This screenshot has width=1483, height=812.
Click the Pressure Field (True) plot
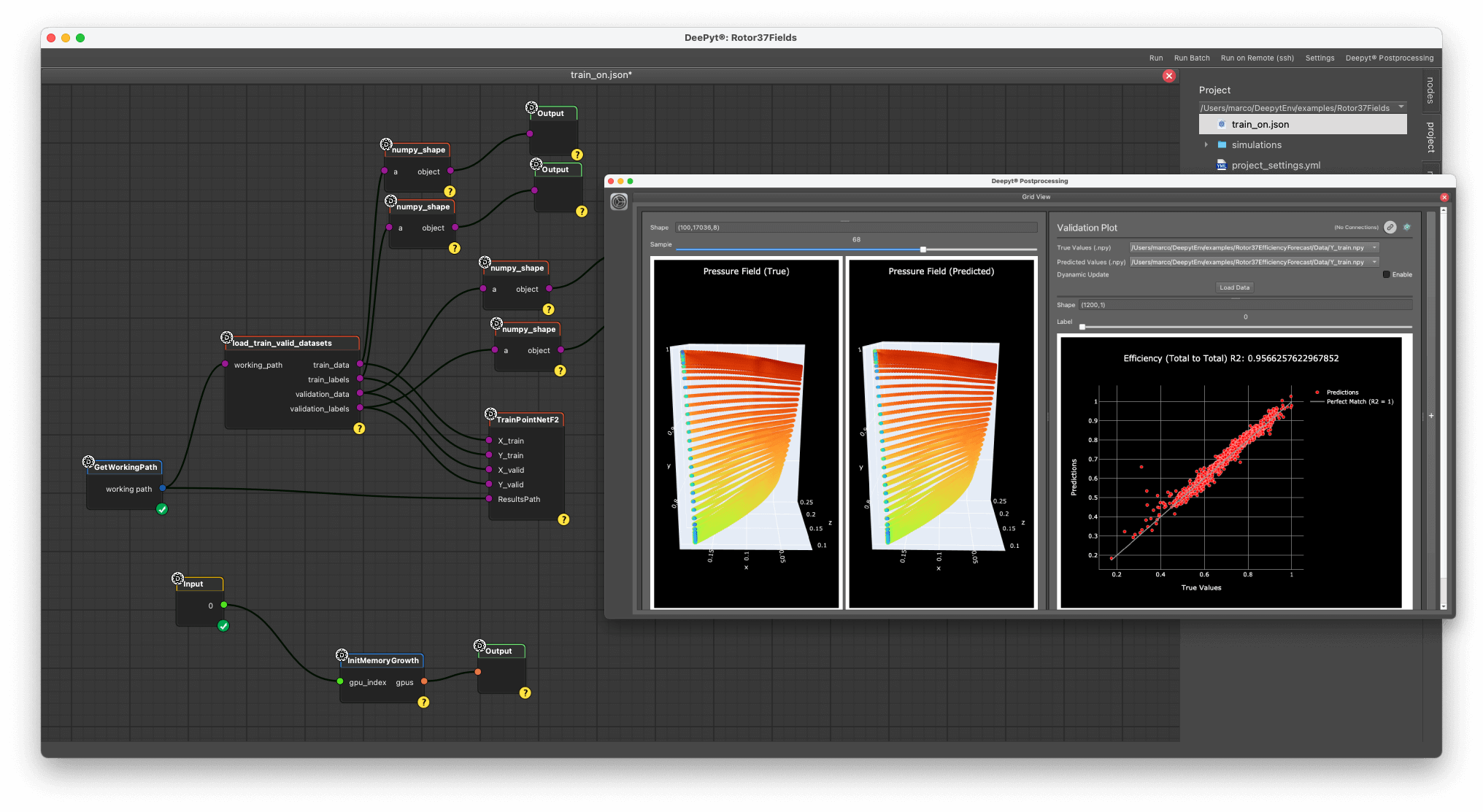point(746,433)
